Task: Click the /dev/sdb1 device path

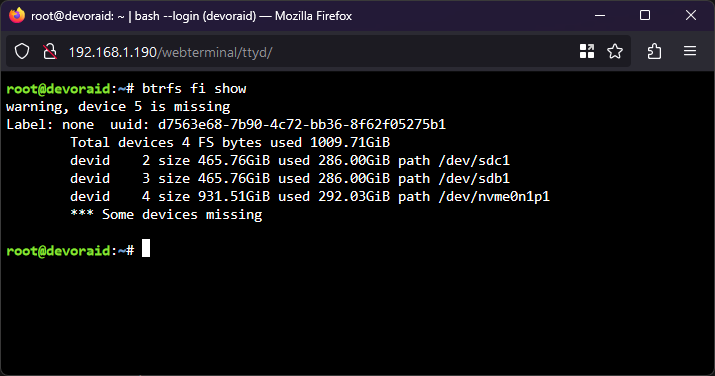Action: coord(474,178)
